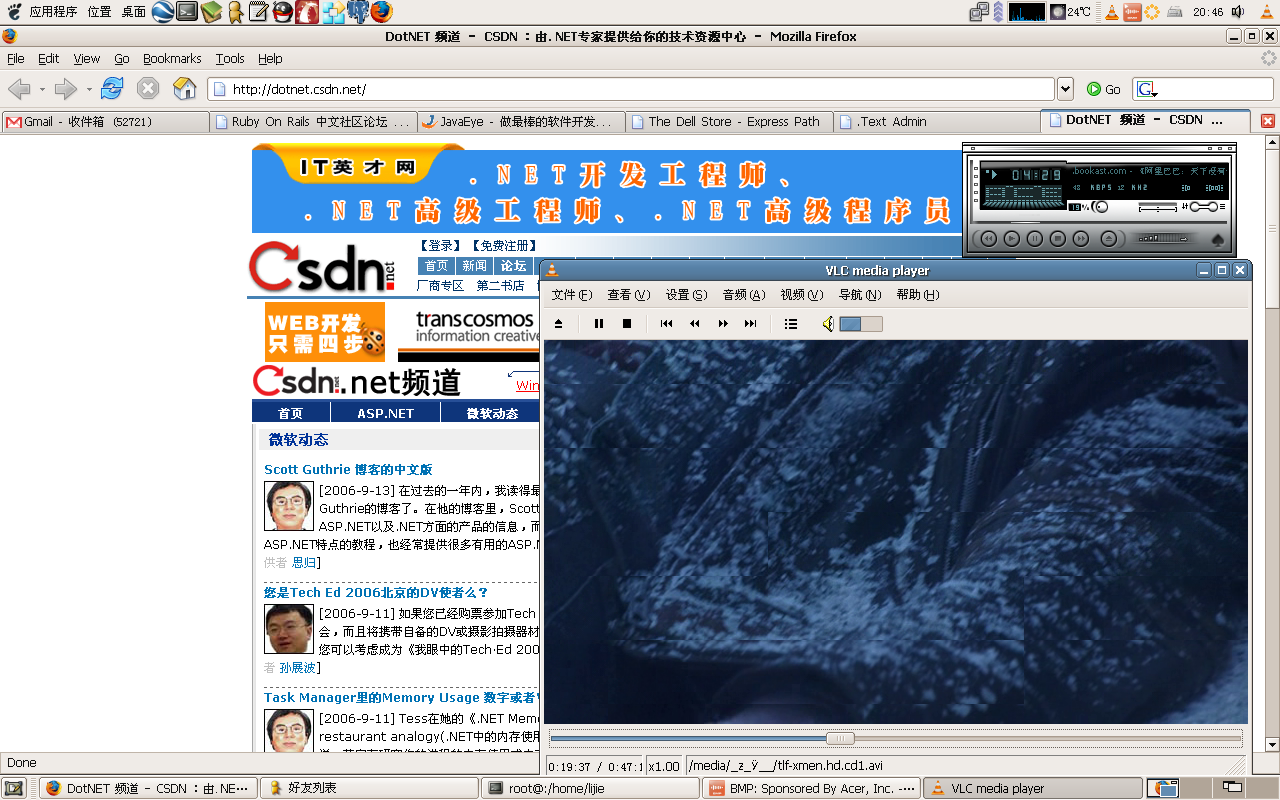Go to Firefox Home page icon
Screen dimensions: 1280x800
pyautogui.click(x=184, y=88)
